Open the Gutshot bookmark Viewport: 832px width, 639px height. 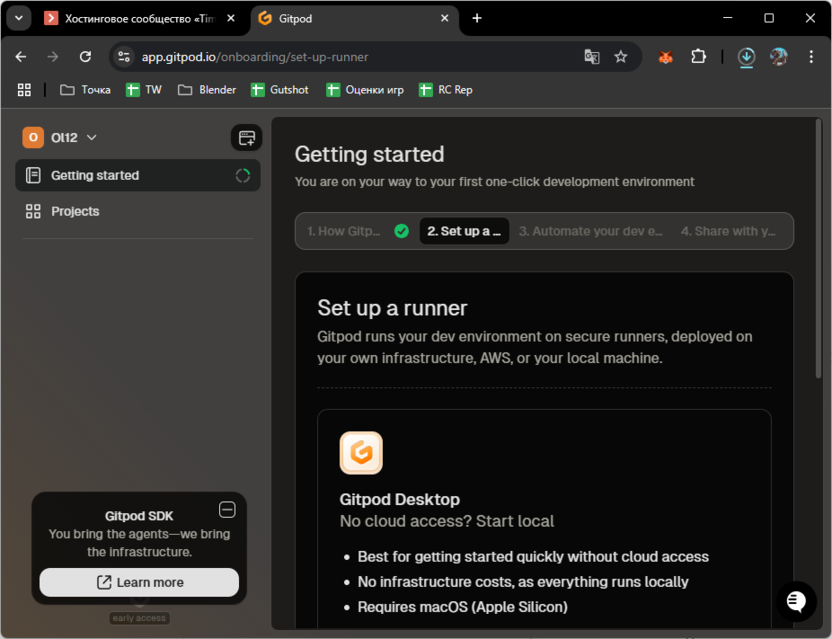[280, 90]
